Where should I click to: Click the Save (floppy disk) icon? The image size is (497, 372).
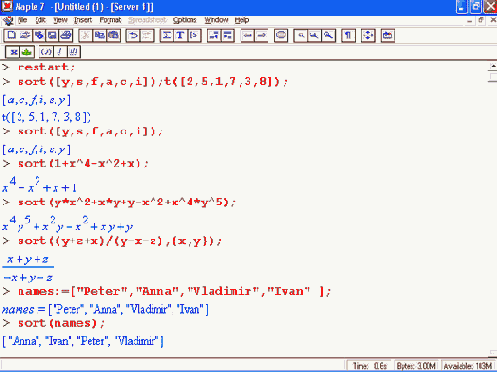(x=52, y=35)
